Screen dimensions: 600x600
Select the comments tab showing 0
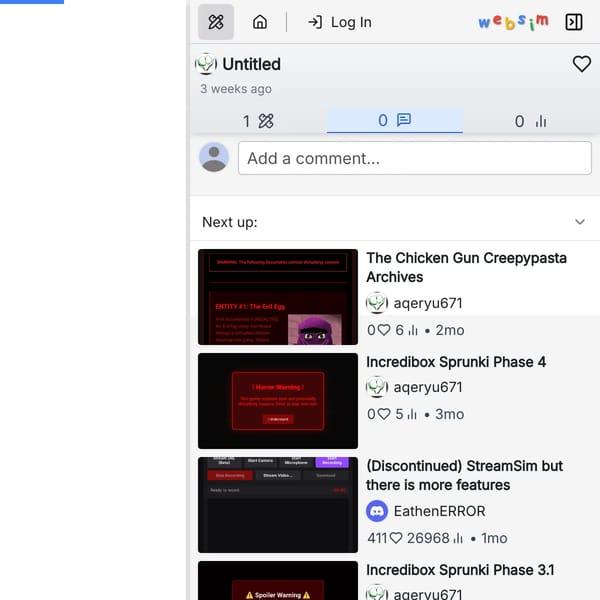[x=395, y=121]
